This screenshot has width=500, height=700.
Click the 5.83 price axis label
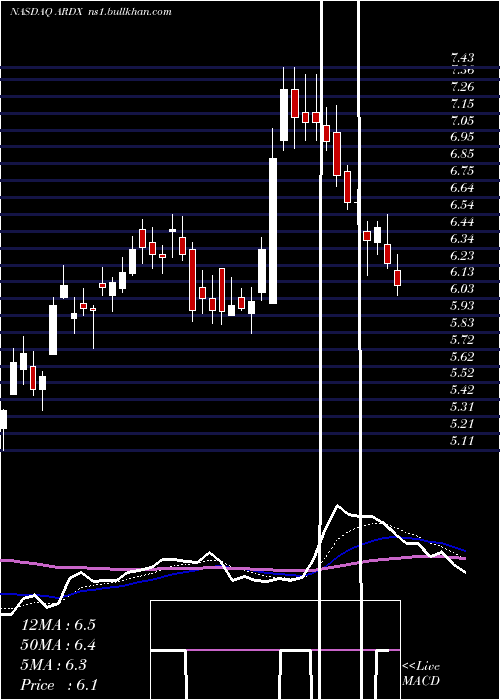462,323
